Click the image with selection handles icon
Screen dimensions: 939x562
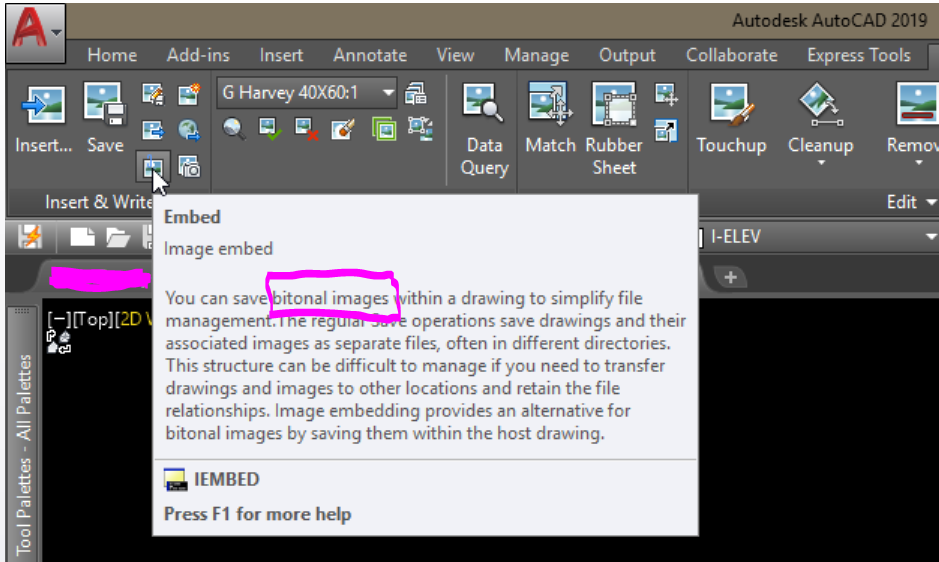point(420,128)
